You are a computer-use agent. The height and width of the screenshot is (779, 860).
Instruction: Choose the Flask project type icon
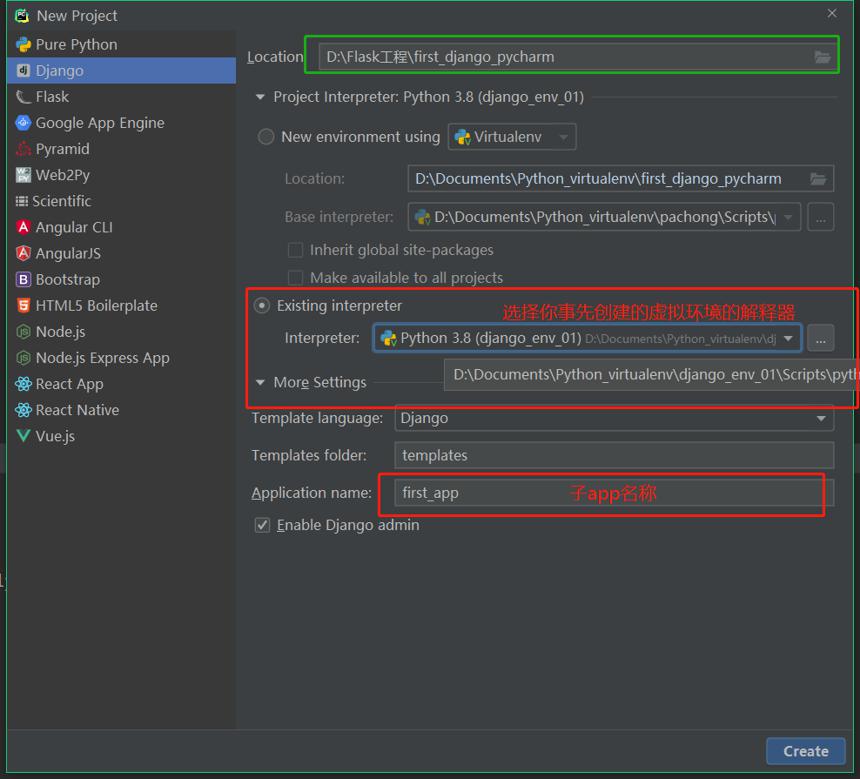[24, 97]
